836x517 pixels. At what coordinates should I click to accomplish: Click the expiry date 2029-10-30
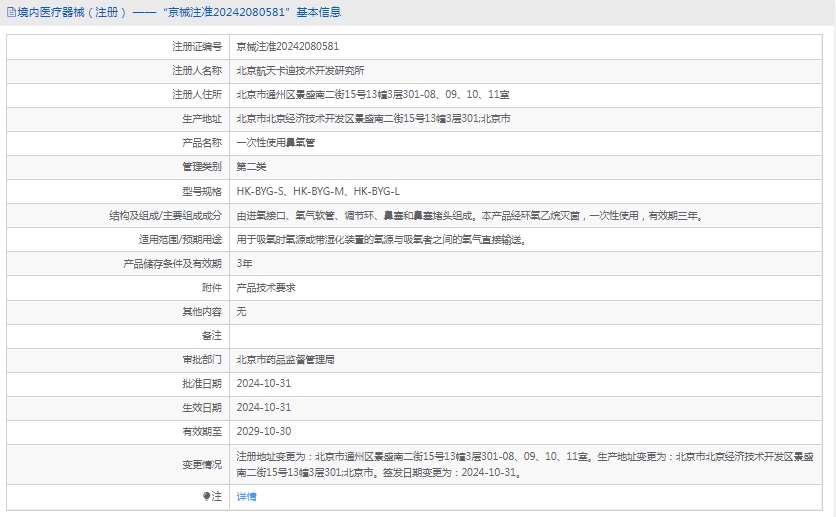[264, 431]
